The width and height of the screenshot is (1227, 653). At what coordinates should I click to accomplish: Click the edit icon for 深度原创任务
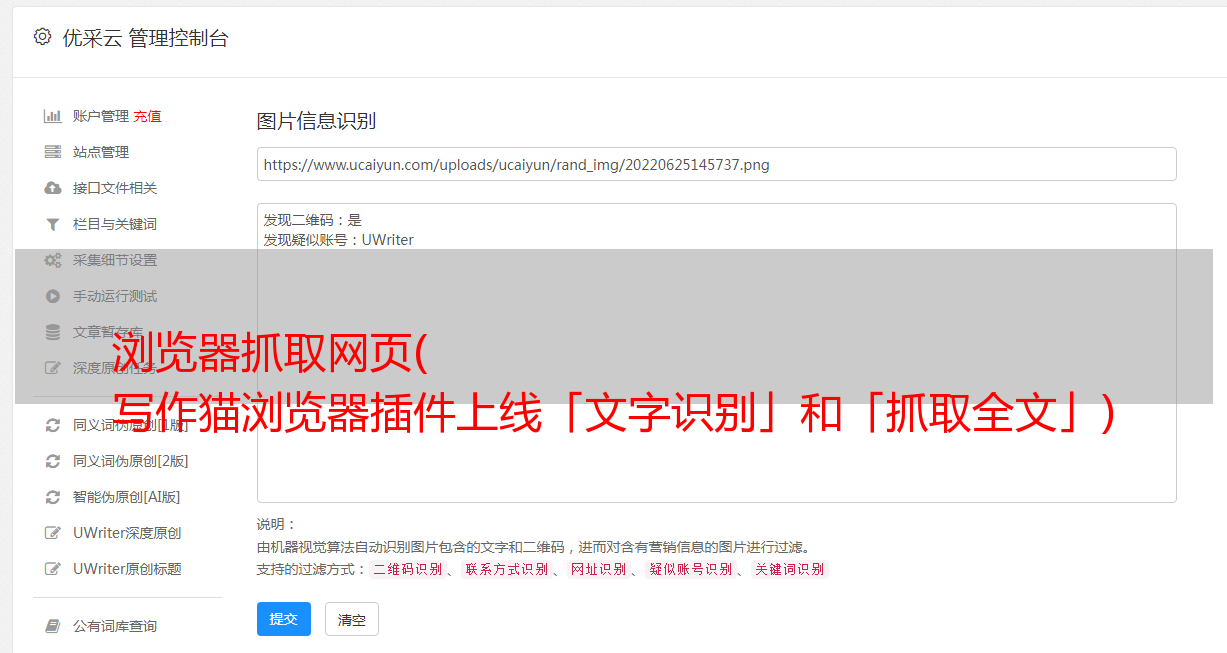[53, 368]
